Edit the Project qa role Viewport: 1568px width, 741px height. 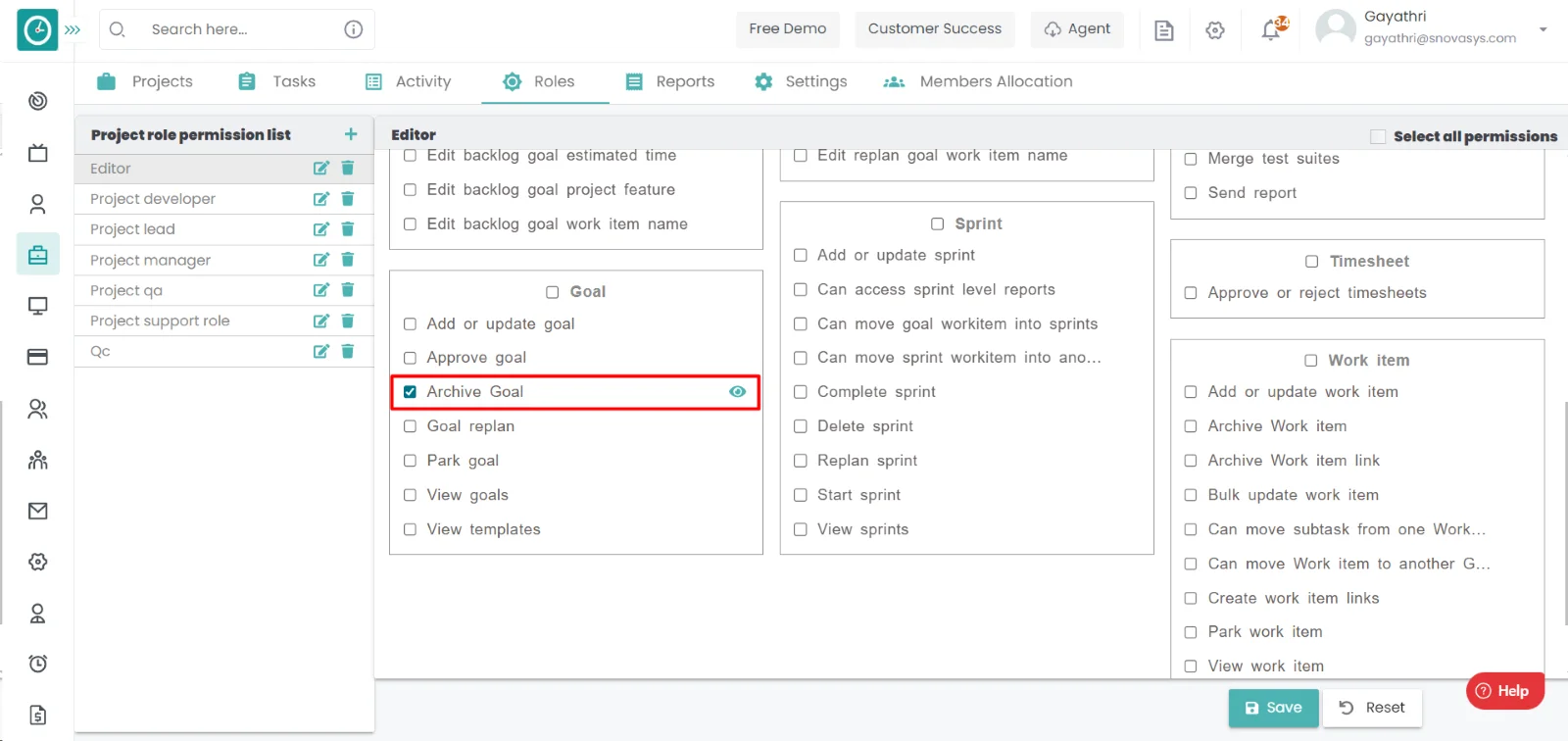click(x=320, y=290)
